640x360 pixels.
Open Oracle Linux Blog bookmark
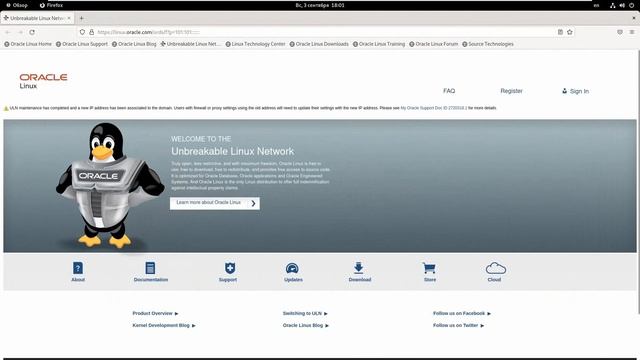(x=134, y=44)
